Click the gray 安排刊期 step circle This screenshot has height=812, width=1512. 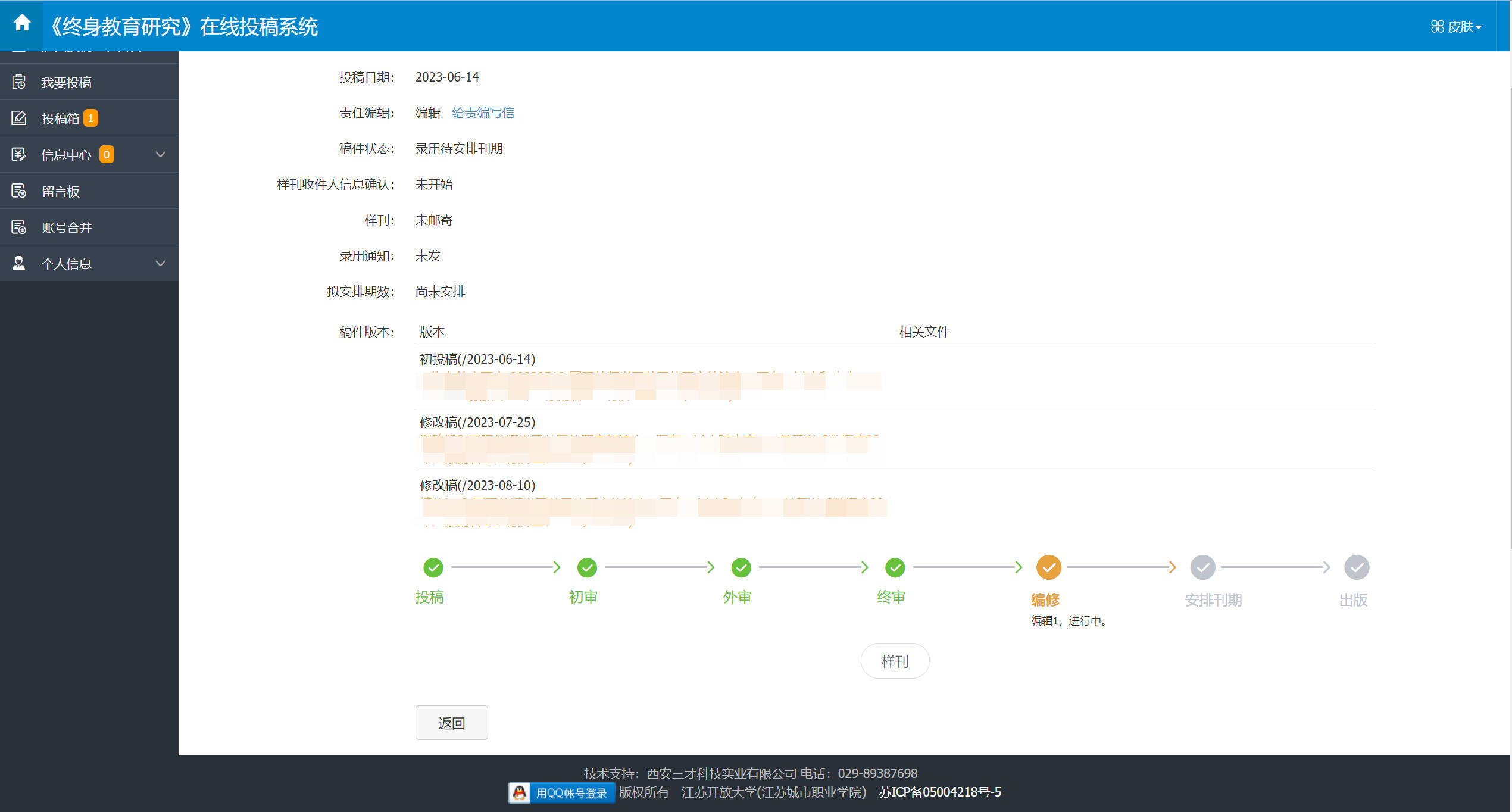pos(1202,567)
